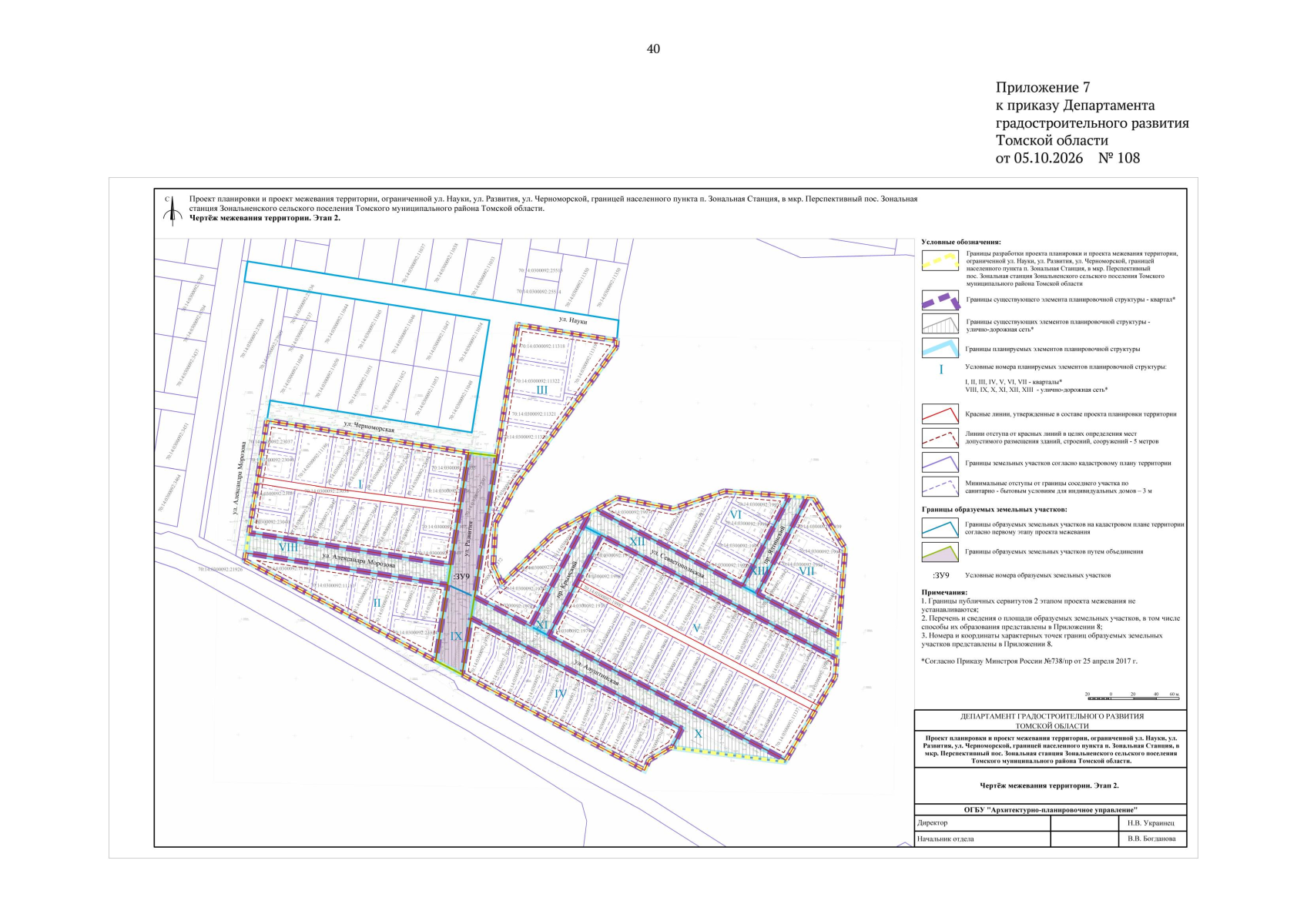This screenshot has width=1307, height=924.
Task: Click the green merged parcels legend symbol
Action: coord(940,552)
